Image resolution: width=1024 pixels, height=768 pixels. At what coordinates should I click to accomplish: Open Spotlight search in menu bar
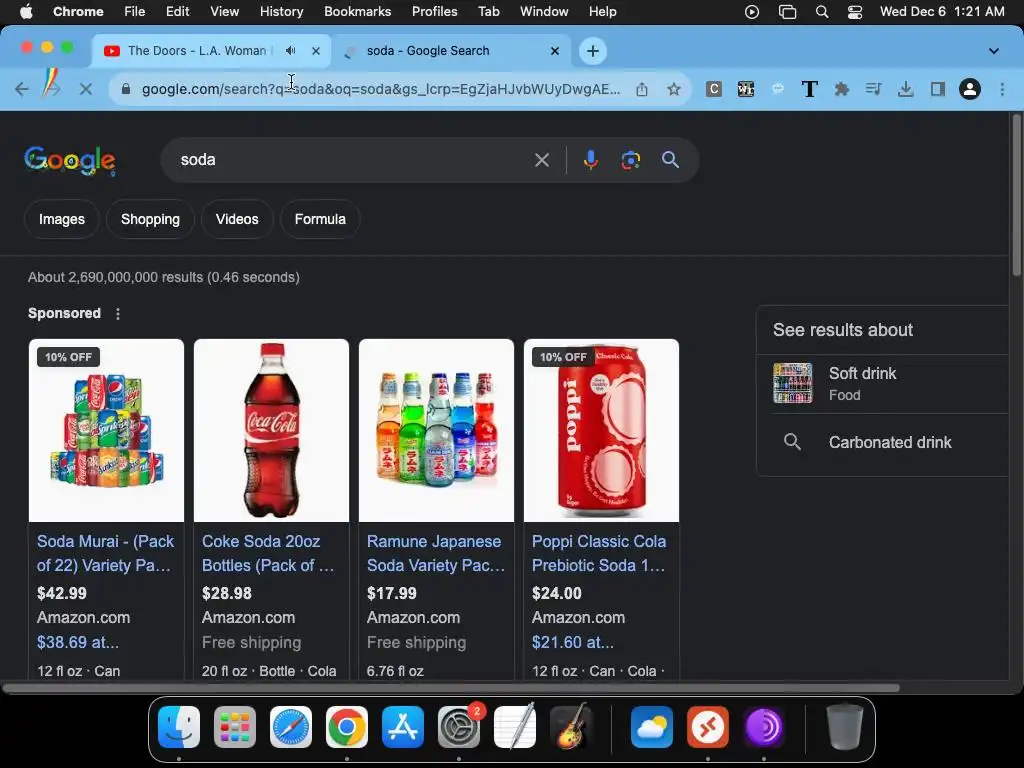822,12
